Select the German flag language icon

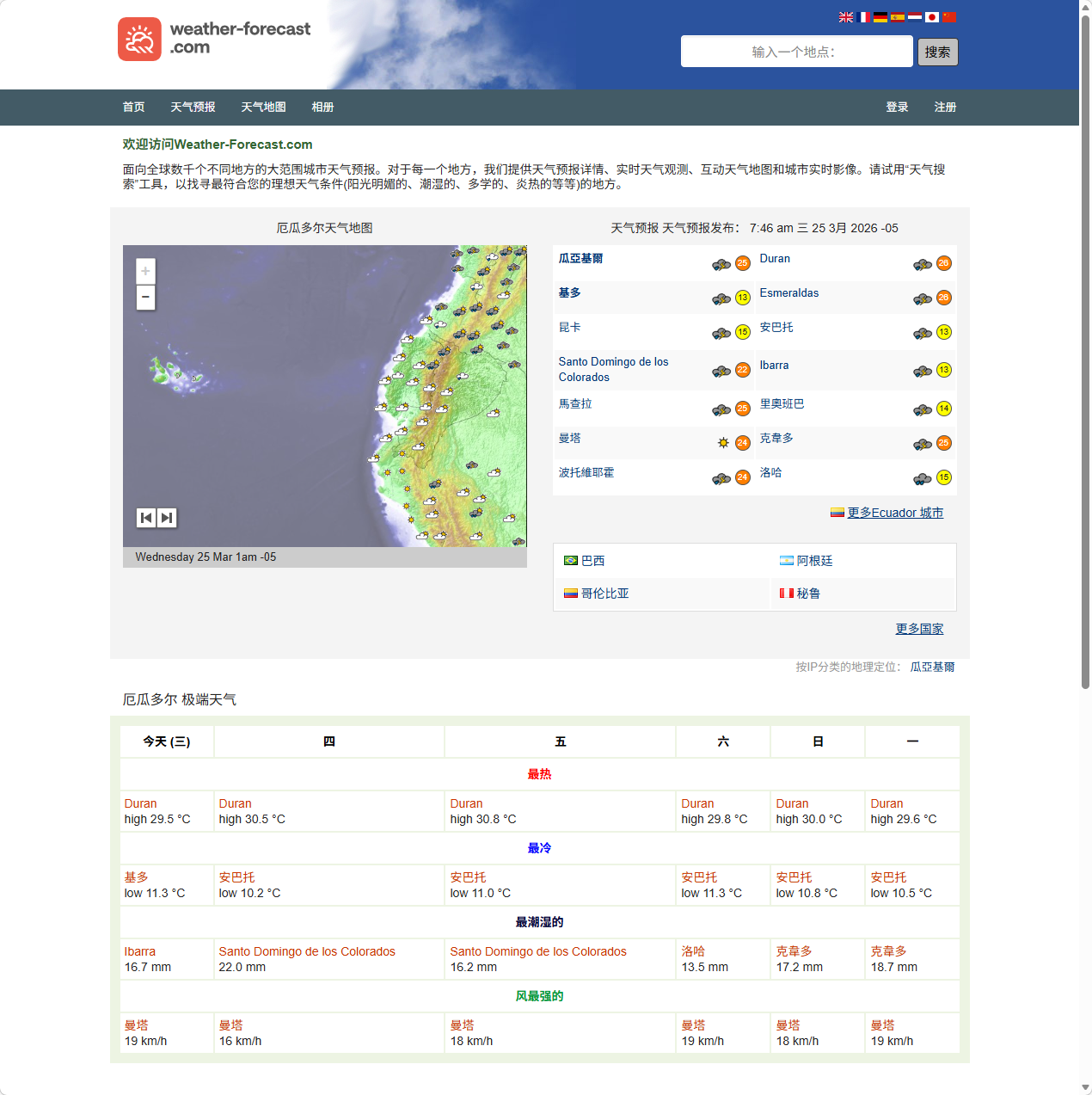click(880, 16)
